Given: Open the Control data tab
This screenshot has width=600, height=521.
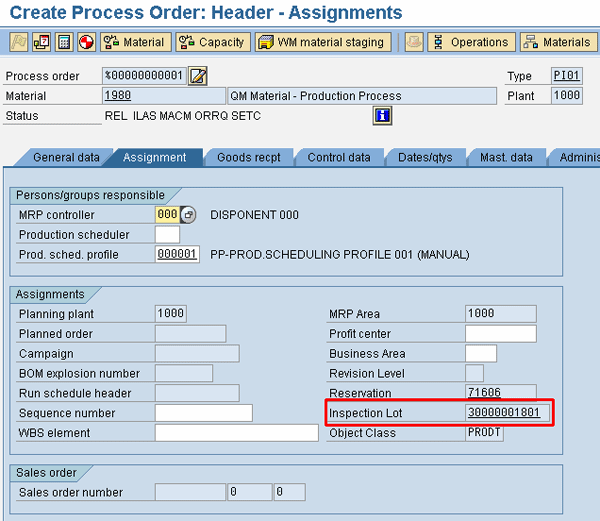Looking at the screenshot, I should (339, 157).
